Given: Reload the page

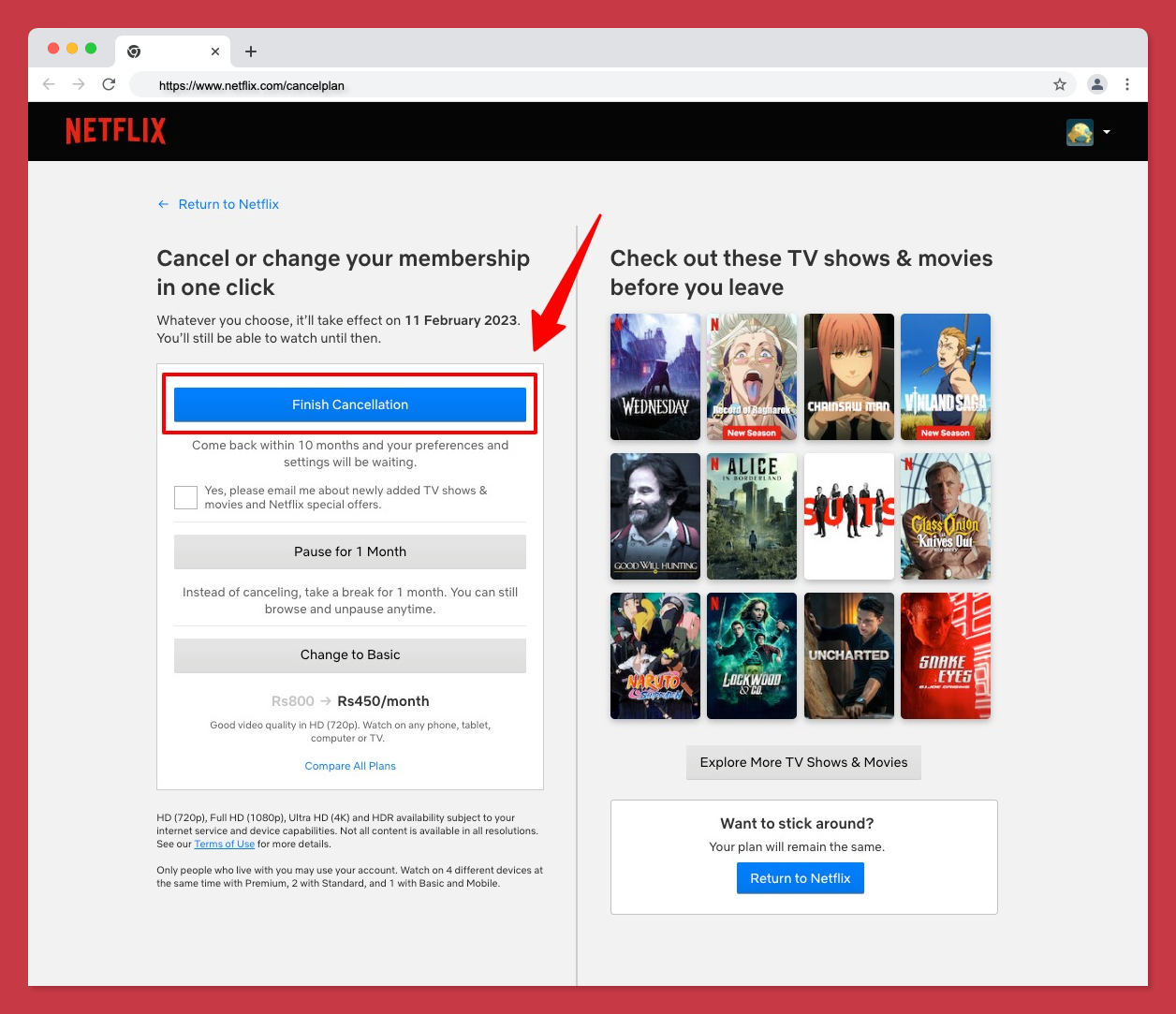Looking at the screenshot, I should (109, 84).
